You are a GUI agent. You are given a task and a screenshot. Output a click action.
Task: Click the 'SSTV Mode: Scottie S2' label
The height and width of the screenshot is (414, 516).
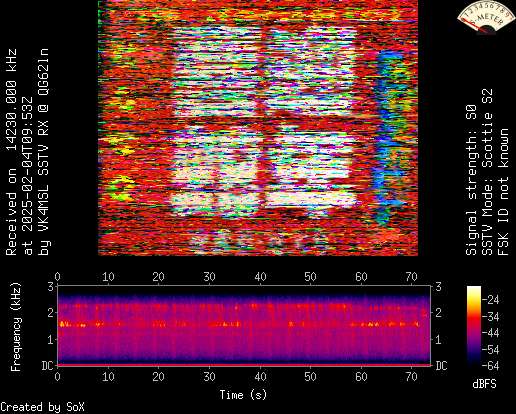point(487,172)
